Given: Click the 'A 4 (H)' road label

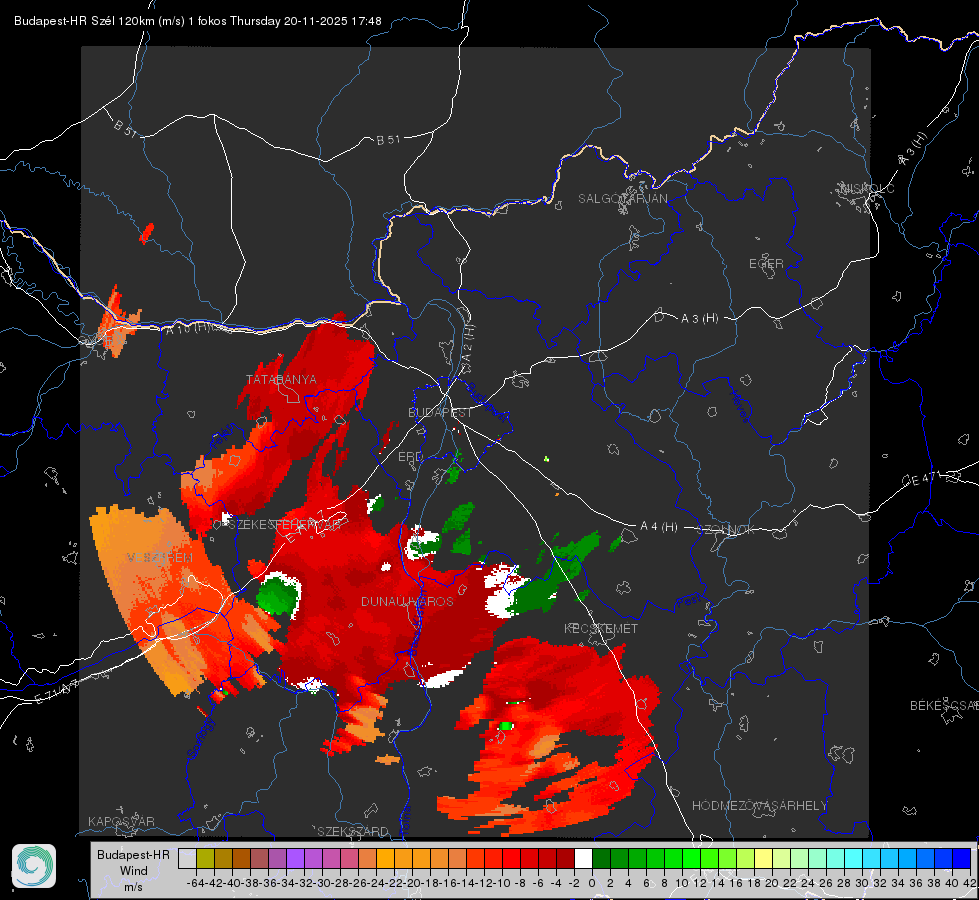Looking at the screenshot, I should pos(659,527).
